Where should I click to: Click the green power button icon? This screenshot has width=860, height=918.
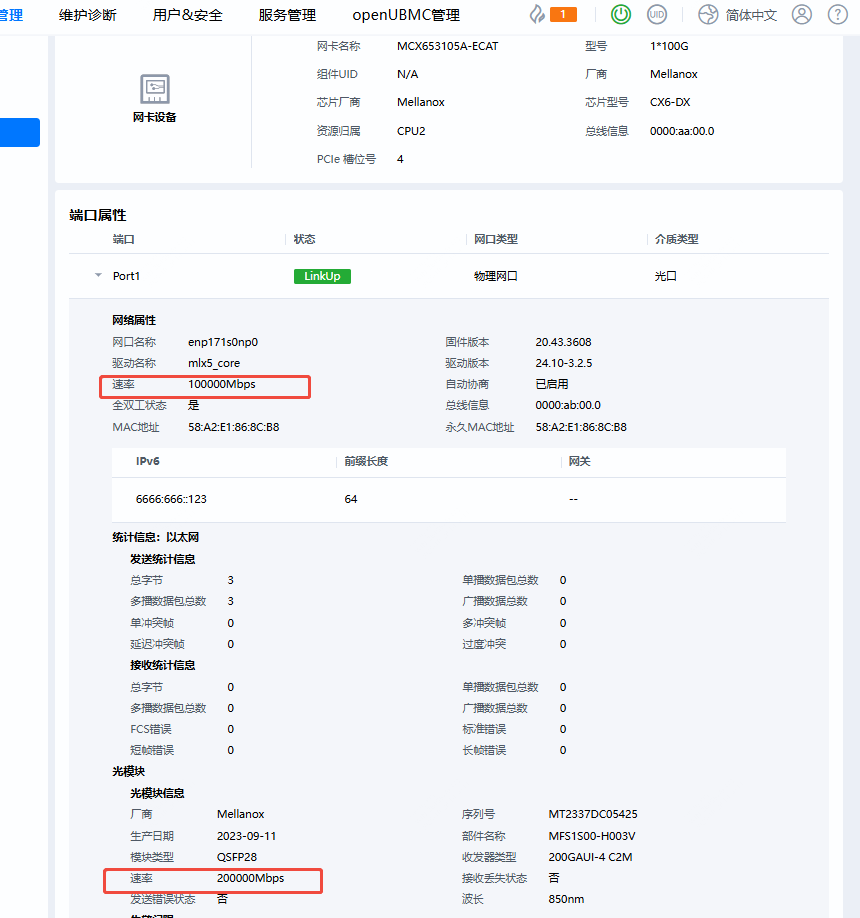(x=621, y=15)
